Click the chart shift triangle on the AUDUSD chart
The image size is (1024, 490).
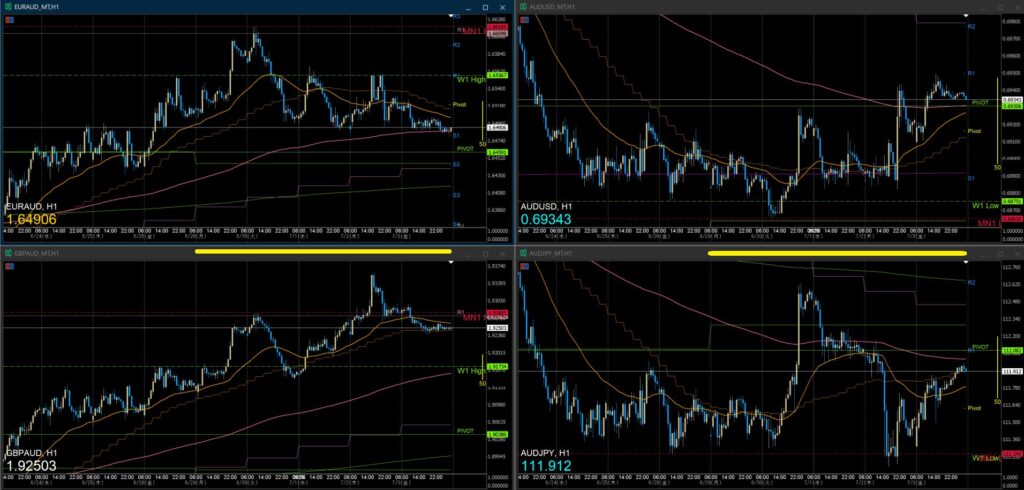point(966,16)
